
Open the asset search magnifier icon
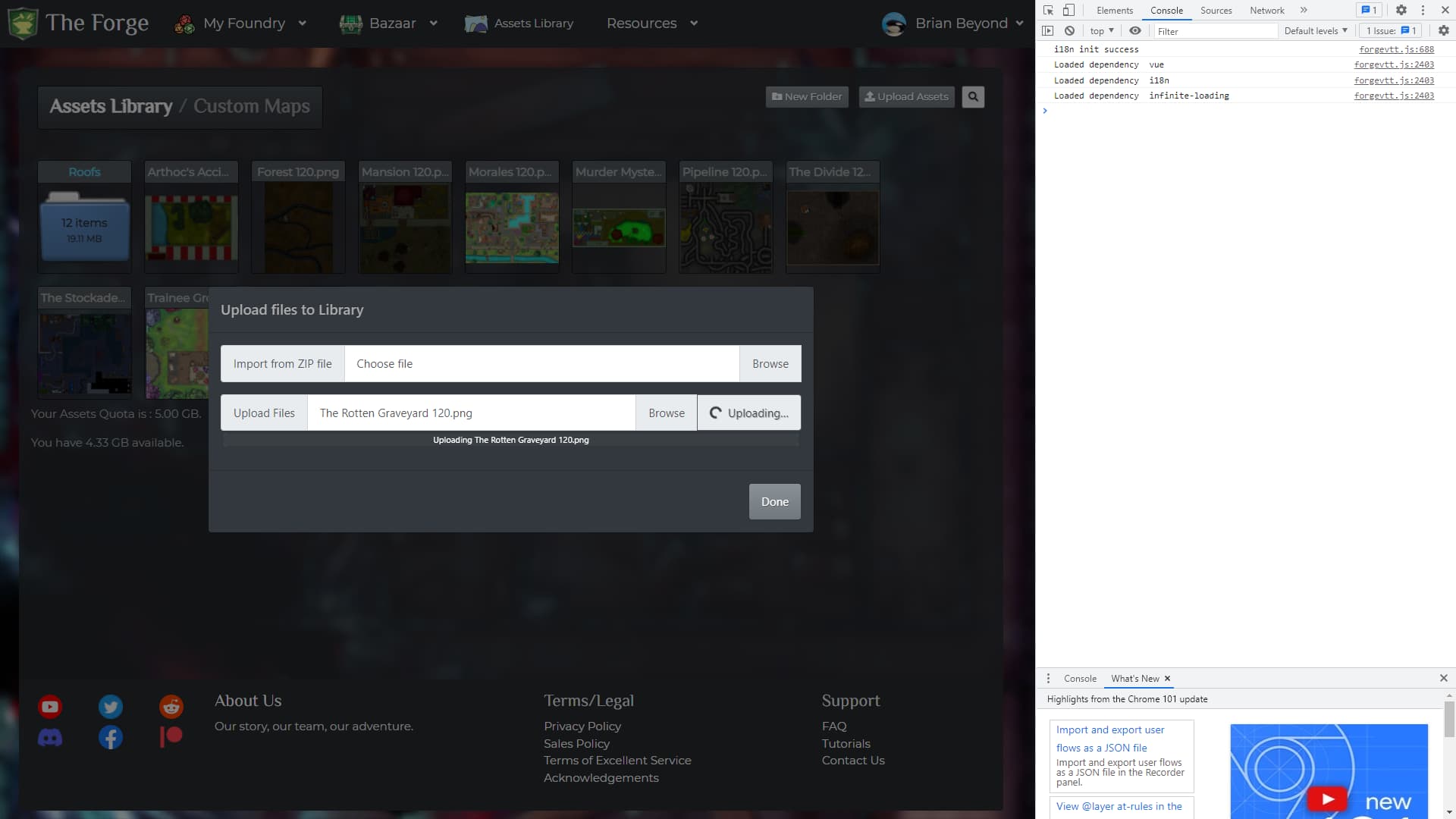coord(973,97)
